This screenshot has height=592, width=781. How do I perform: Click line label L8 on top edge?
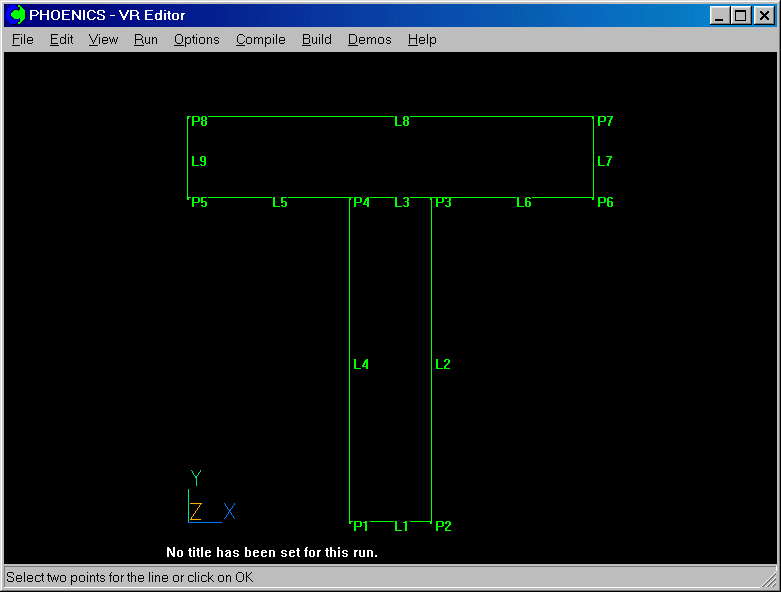402,121
